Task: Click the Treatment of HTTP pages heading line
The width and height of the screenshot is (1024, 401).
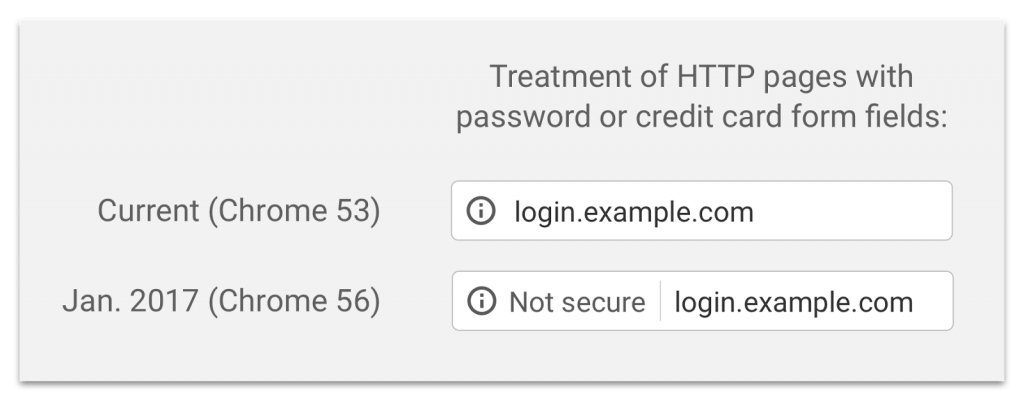Action: [700, 78]
